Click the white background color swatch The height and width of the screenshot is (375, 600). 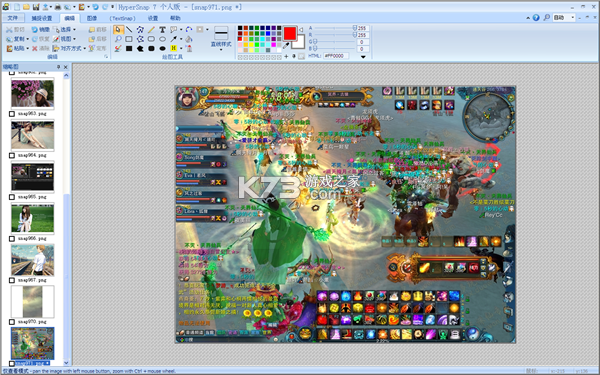pos(300,43)
